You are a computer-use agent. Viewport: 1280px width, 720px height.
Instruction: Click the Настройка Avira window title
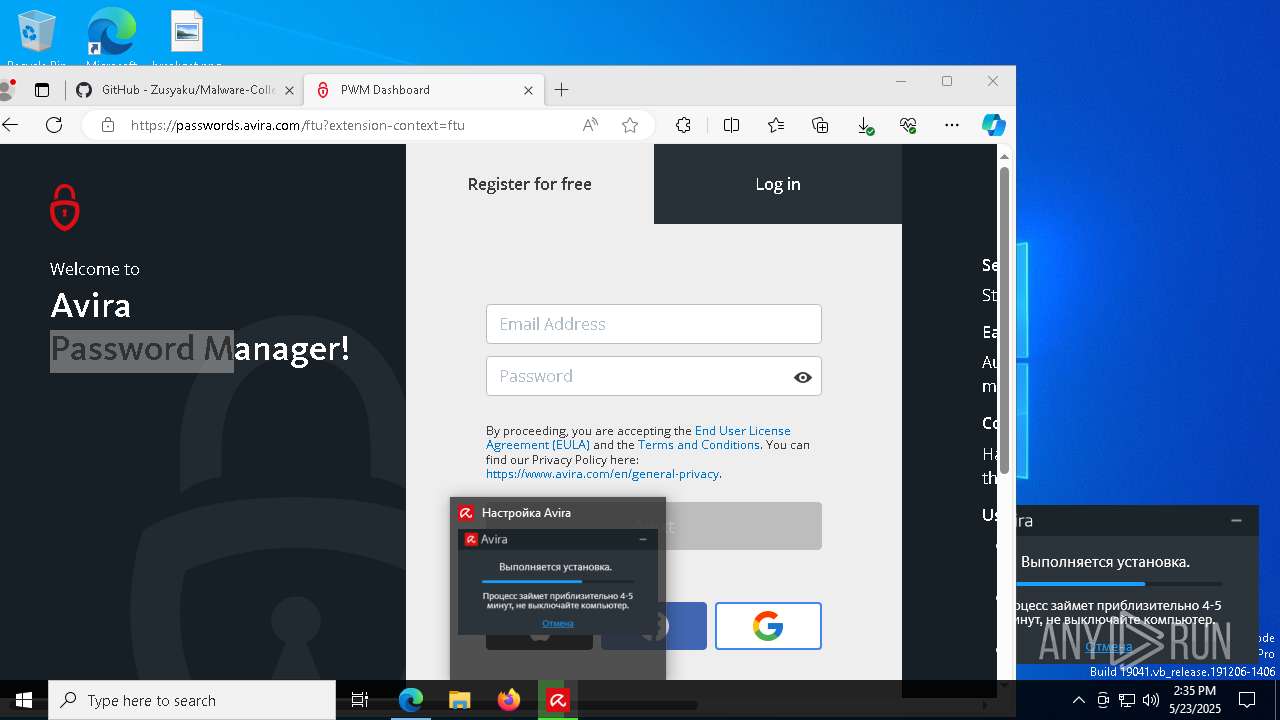coord(526,513)
